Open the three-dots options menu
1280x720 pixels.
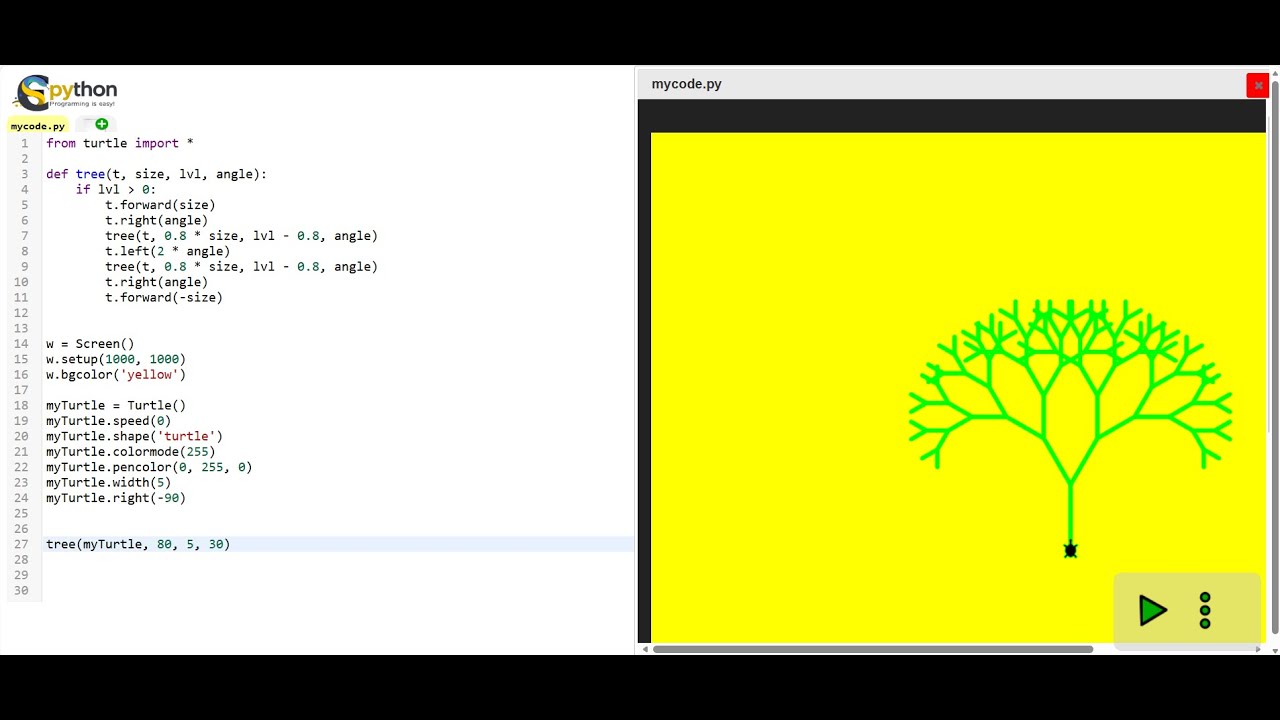click(1205, 610)
